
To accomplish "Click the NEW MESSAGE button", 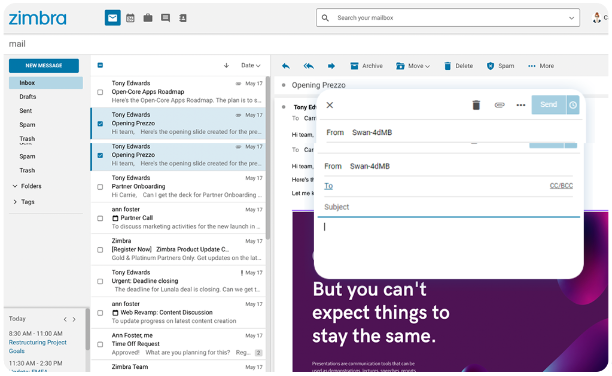I will point(44,66).
